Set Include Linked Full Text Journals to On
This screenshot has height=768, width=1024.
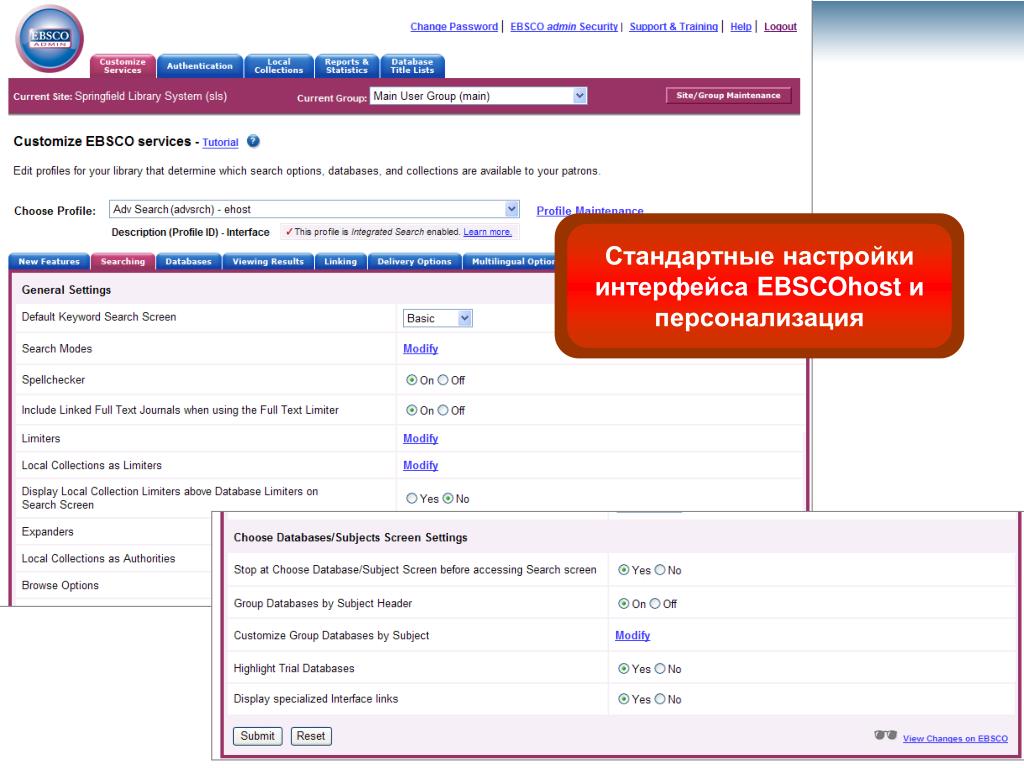pyautogui.click(x=411, y=410)
